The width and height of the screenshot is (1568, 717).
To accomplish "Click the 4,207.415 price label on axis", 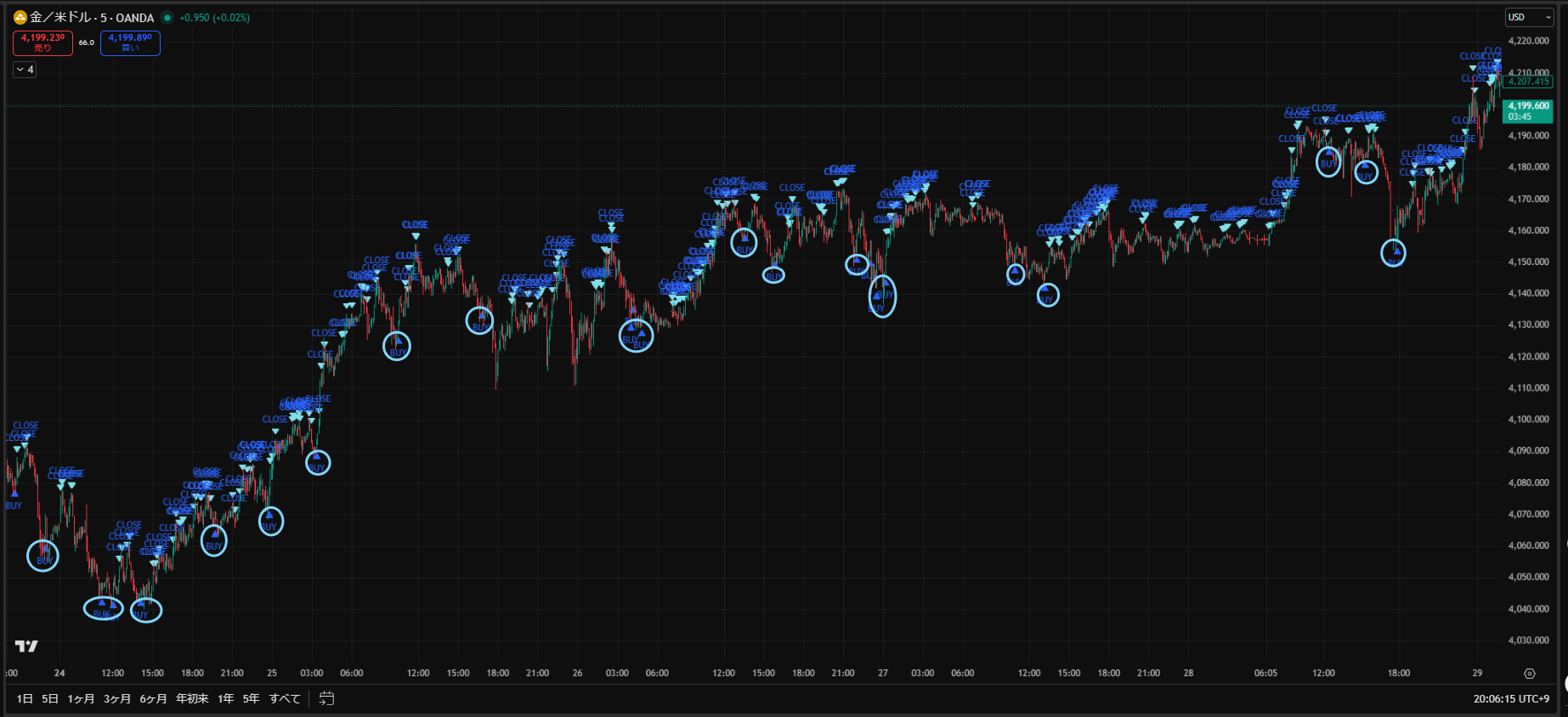I will point(1528,82).
